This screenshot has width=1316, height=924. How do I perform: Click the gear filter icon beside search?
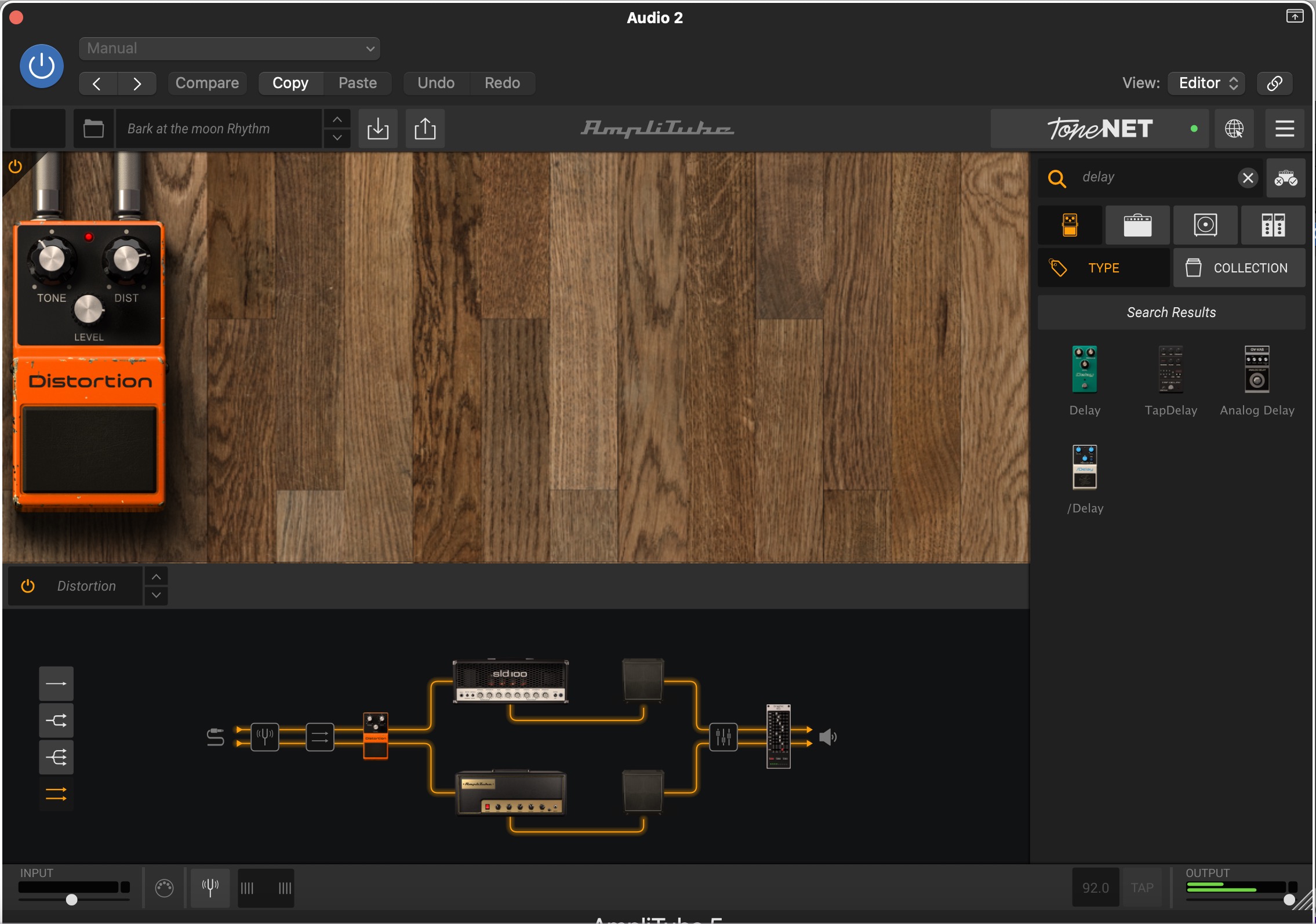click(1285, 178)
